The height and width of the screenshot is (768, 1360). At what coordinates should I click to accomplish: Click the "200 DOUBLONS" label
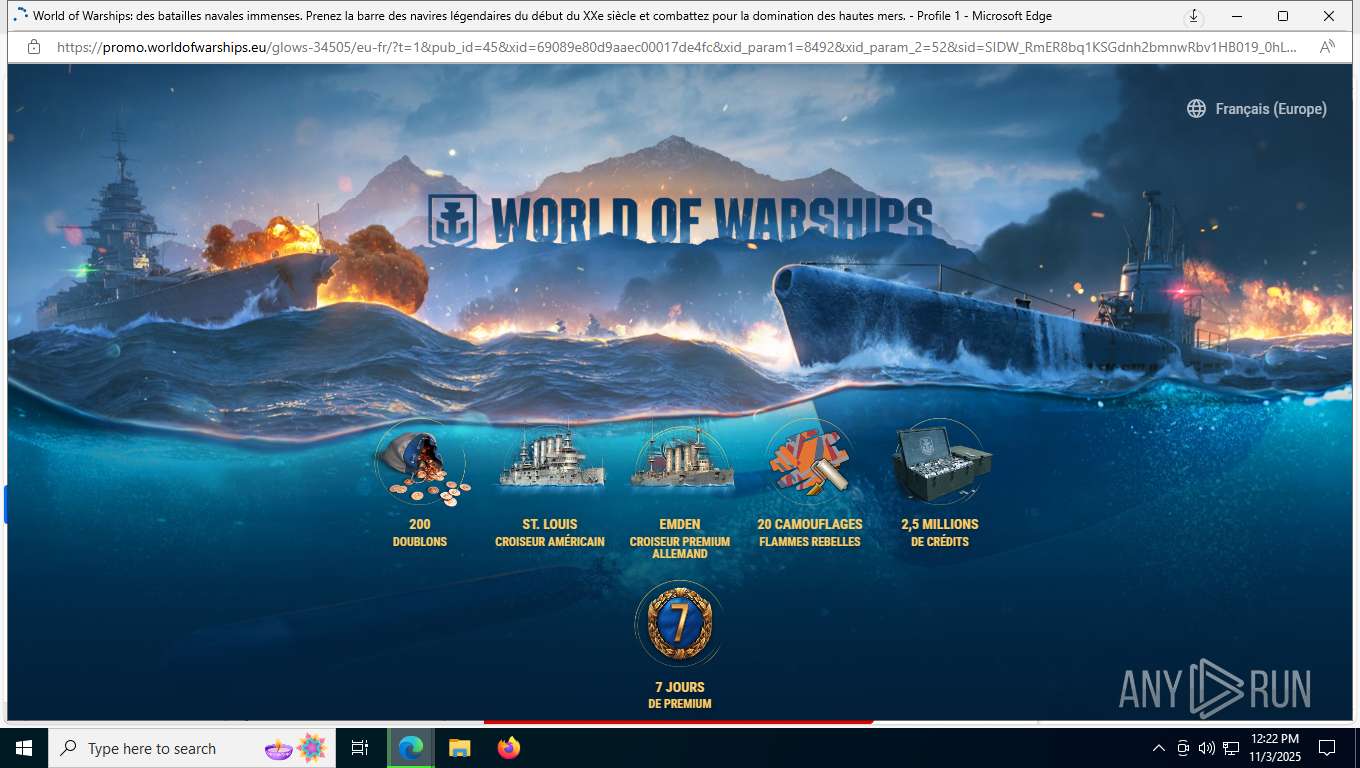click(x=420, y=532)
